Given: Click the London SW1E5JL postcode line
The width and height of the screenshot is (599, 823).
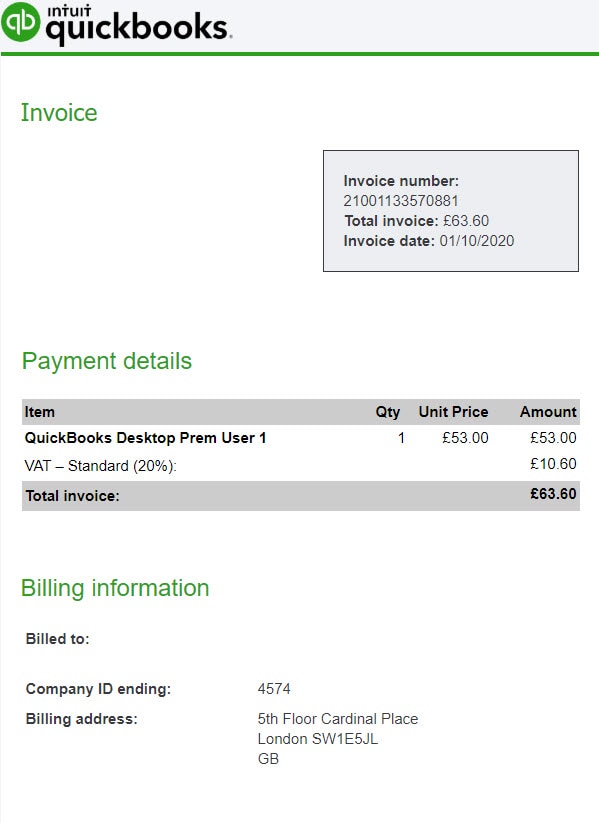Looking at the screenshot, I should pos(318,739).
